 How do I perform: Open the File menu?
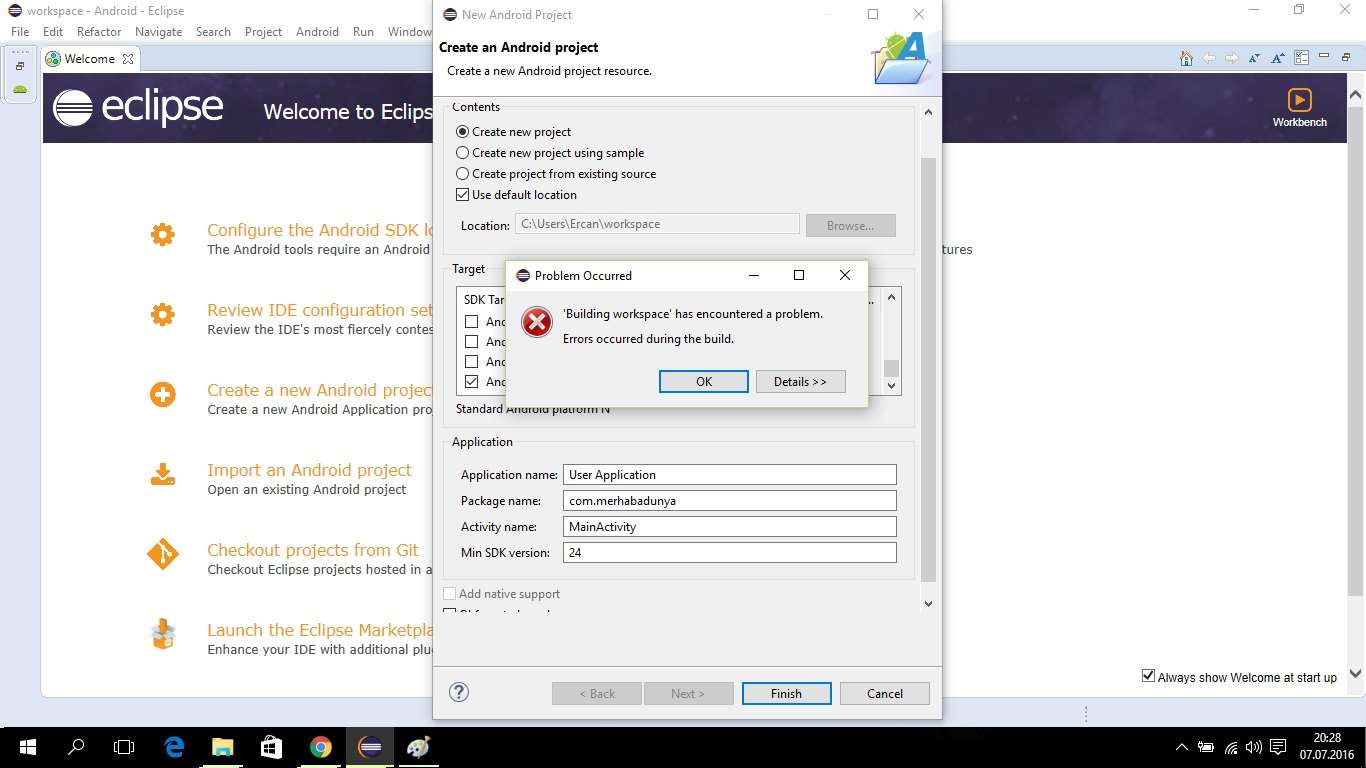(x=19, y=32)
